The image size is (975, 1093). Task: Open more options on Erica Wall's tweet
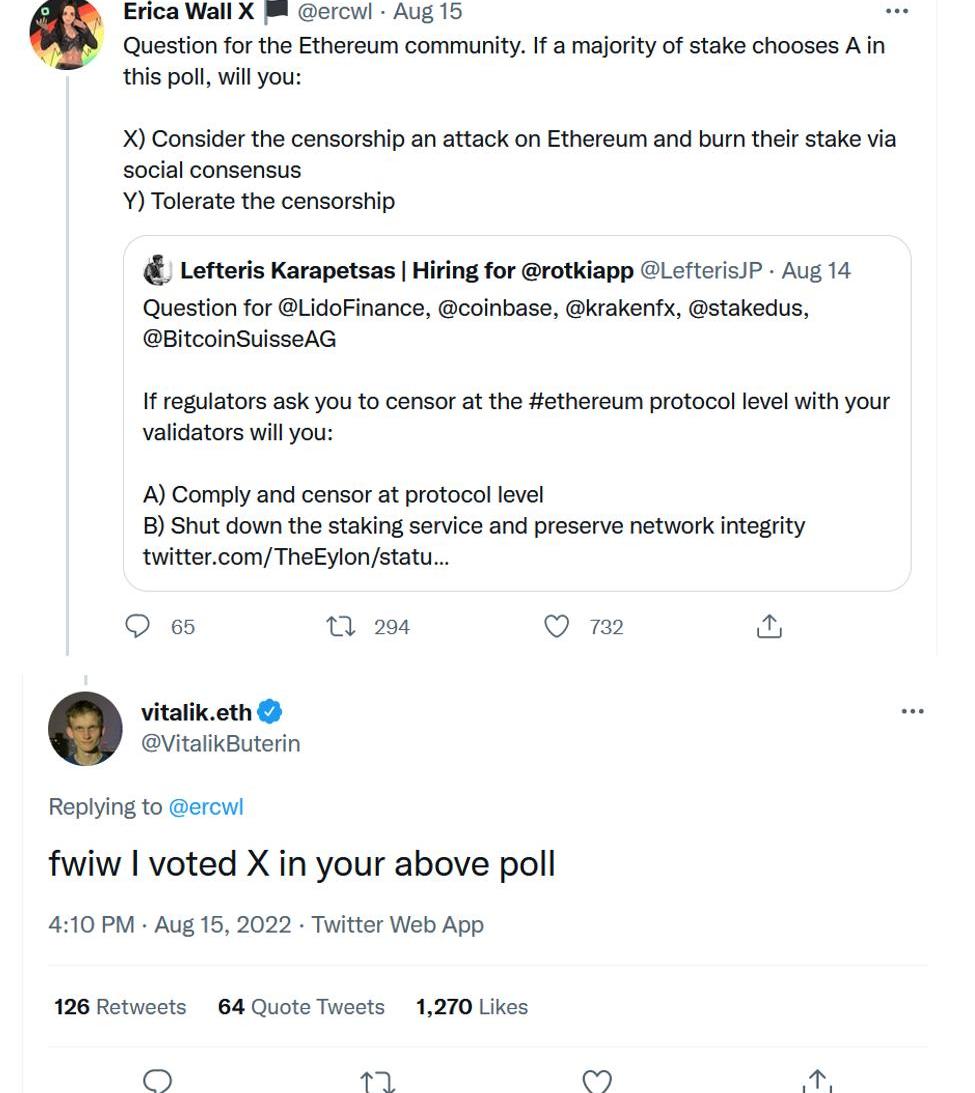coord(897,12)
